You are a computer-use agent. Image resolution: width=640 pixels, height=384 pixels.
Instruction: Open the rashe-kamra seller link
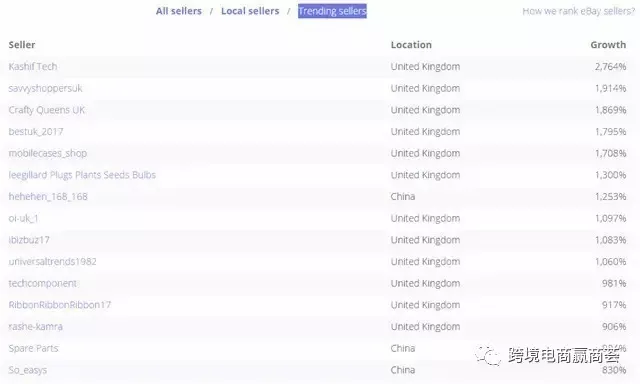[x=36, y=326]
